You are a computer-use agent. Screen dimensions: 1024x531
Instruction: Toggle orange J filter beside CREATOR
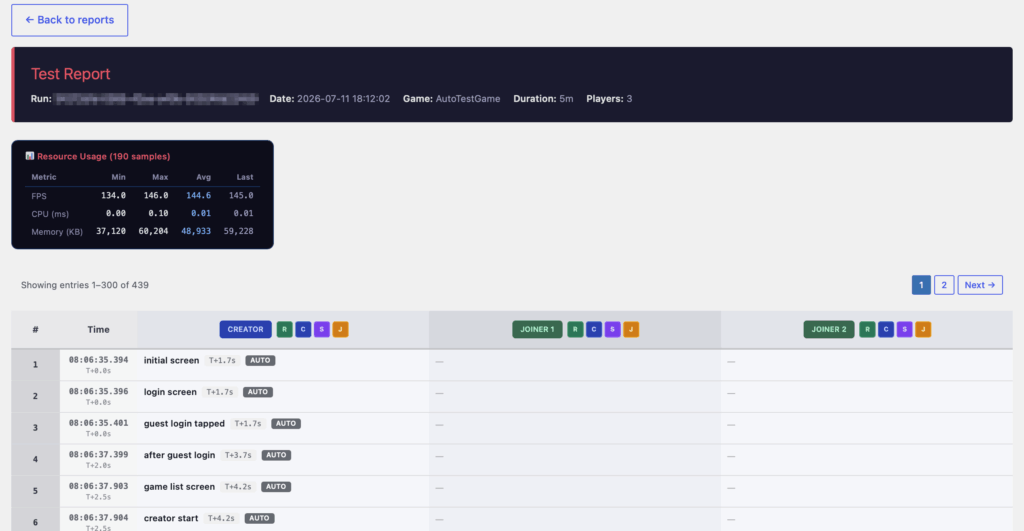tap(340, 329)
